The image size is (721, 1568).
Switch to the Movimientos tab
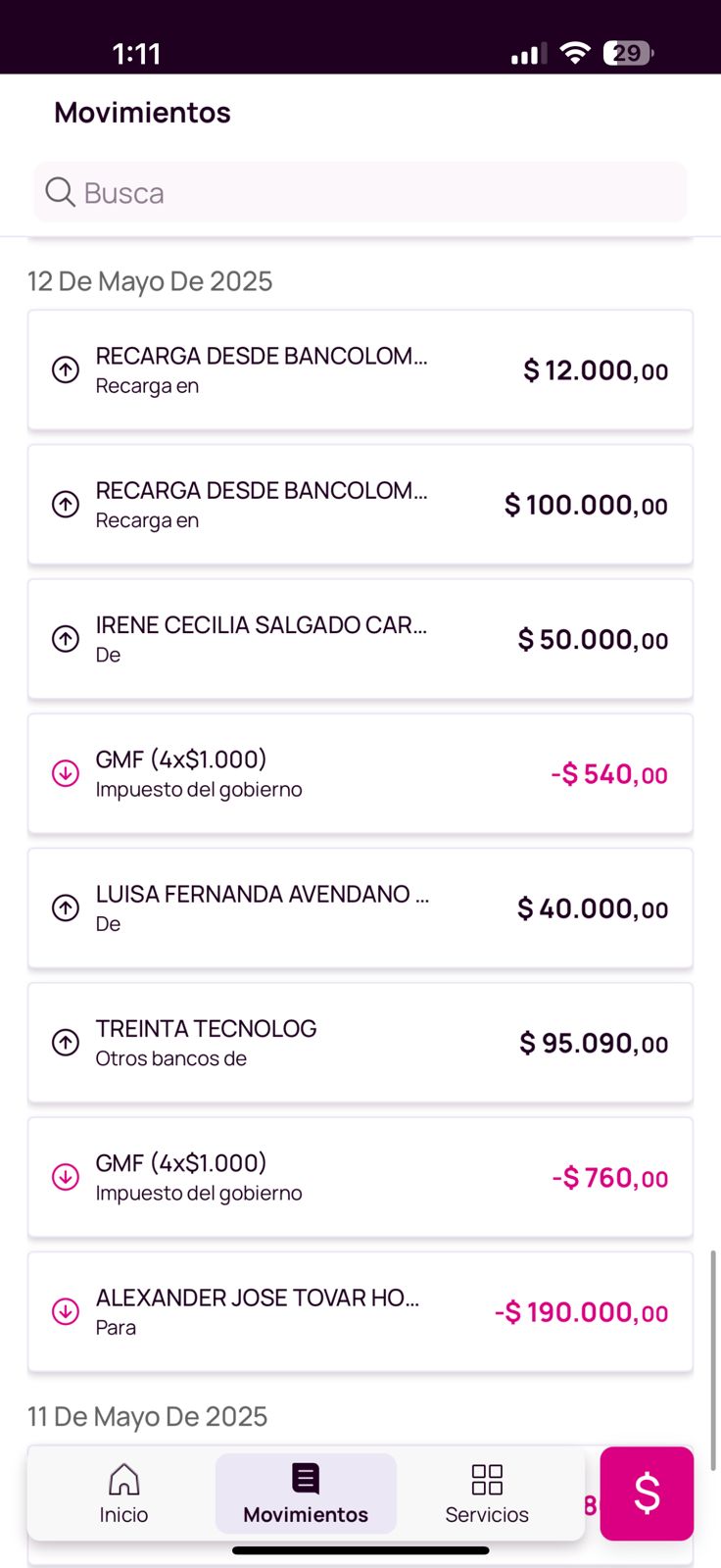point(306,1494)
